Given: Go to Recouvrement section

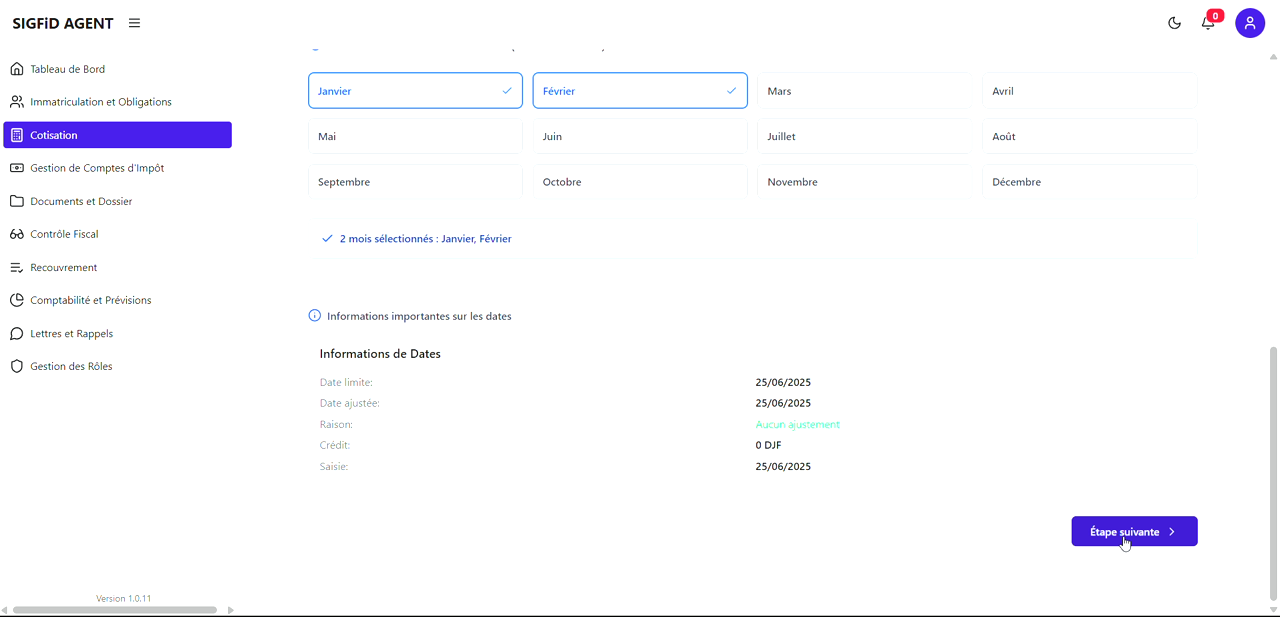Looking at the screenshot, I should point(64,267).
